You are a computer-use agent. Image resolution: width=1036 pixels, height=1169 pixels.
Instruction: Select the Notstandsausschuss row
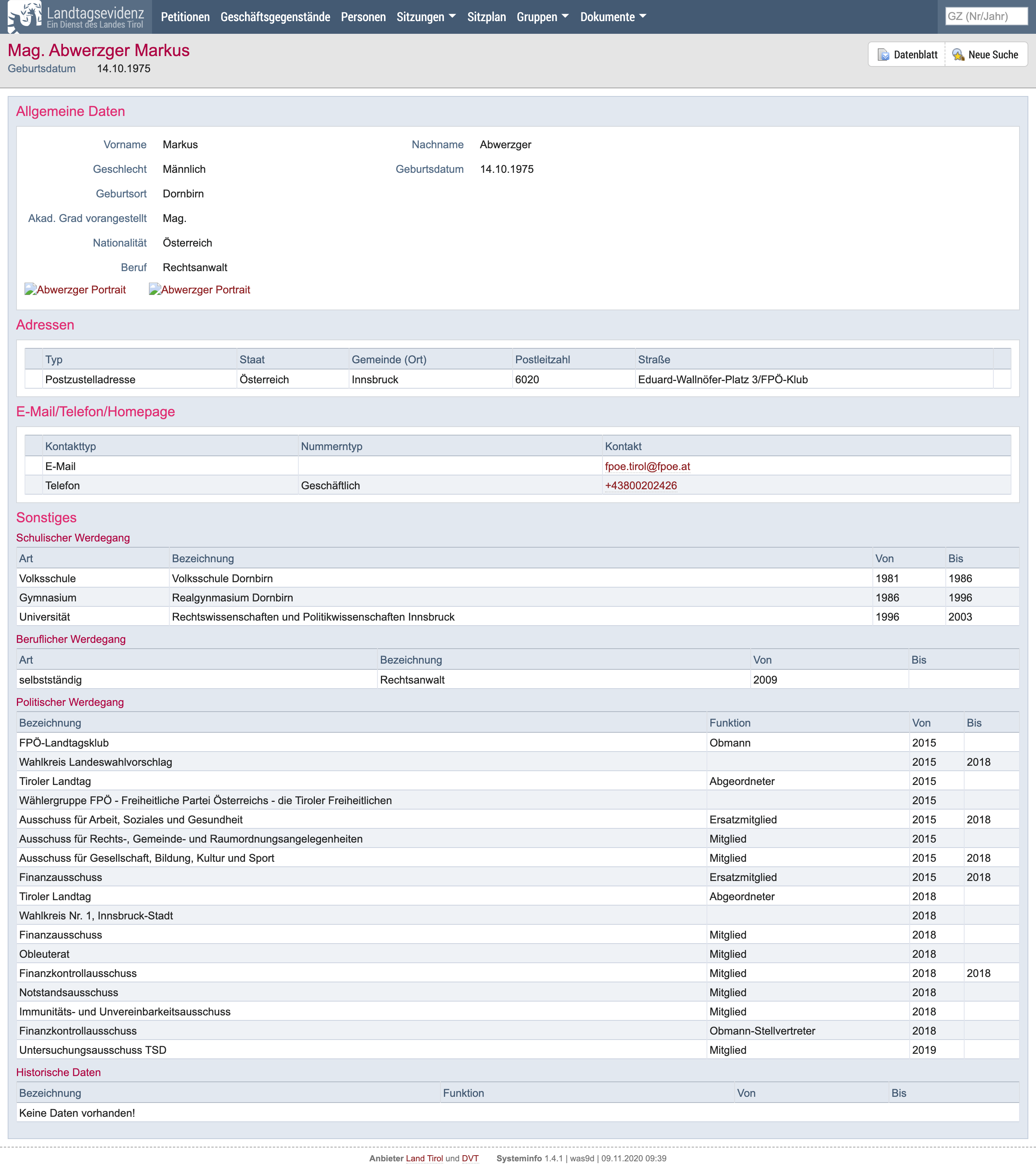[518, 992]
